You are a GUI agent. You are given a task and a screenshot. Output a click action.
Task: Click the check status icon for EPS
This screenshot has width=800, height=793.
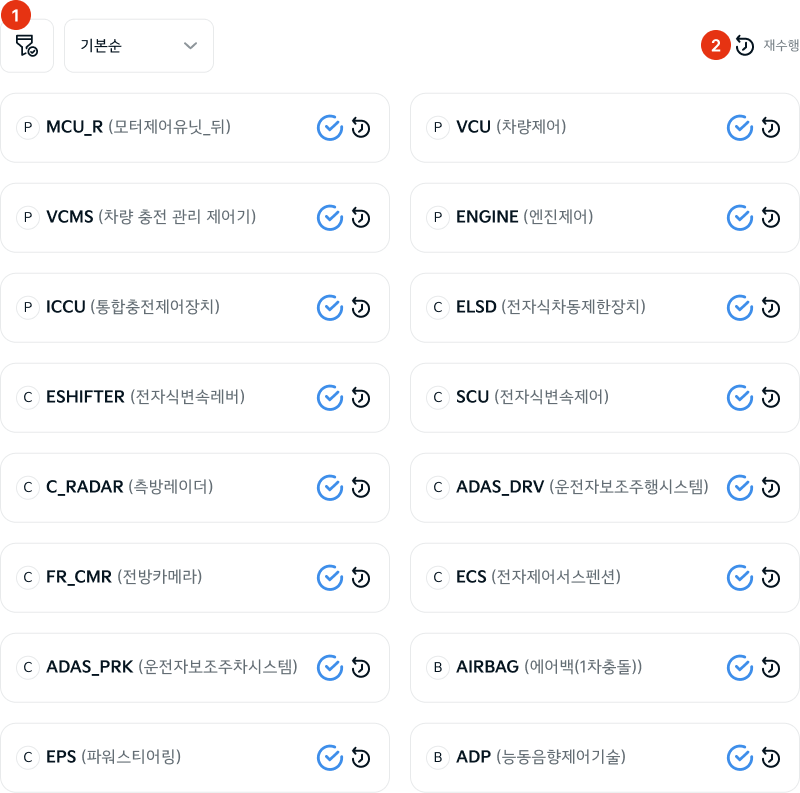point(330,758)
